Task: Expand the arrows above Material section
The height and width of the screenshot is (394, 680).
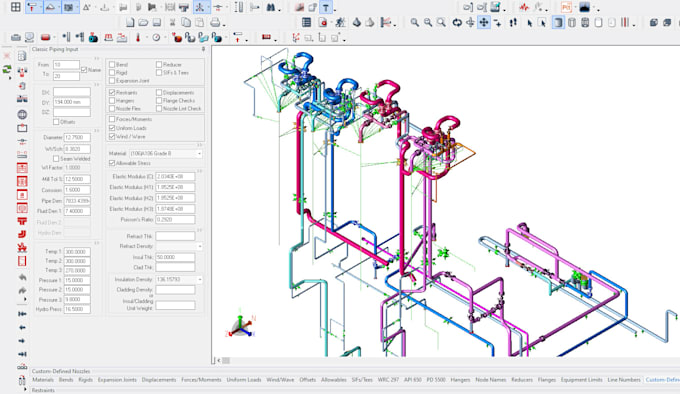Action: pos(199,145)
